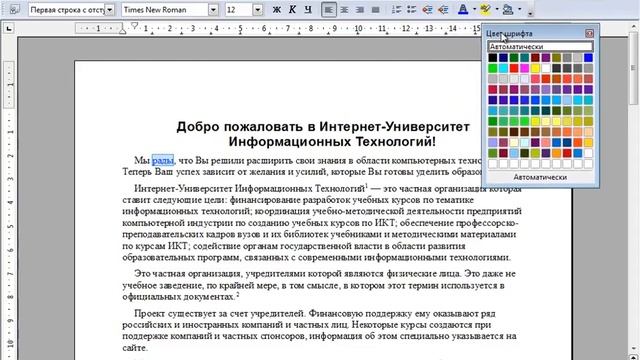Click footnote reference 2 after 'документах.'
Image resolution: width=640 pixels, height=360 pixels.
(238, 294)
